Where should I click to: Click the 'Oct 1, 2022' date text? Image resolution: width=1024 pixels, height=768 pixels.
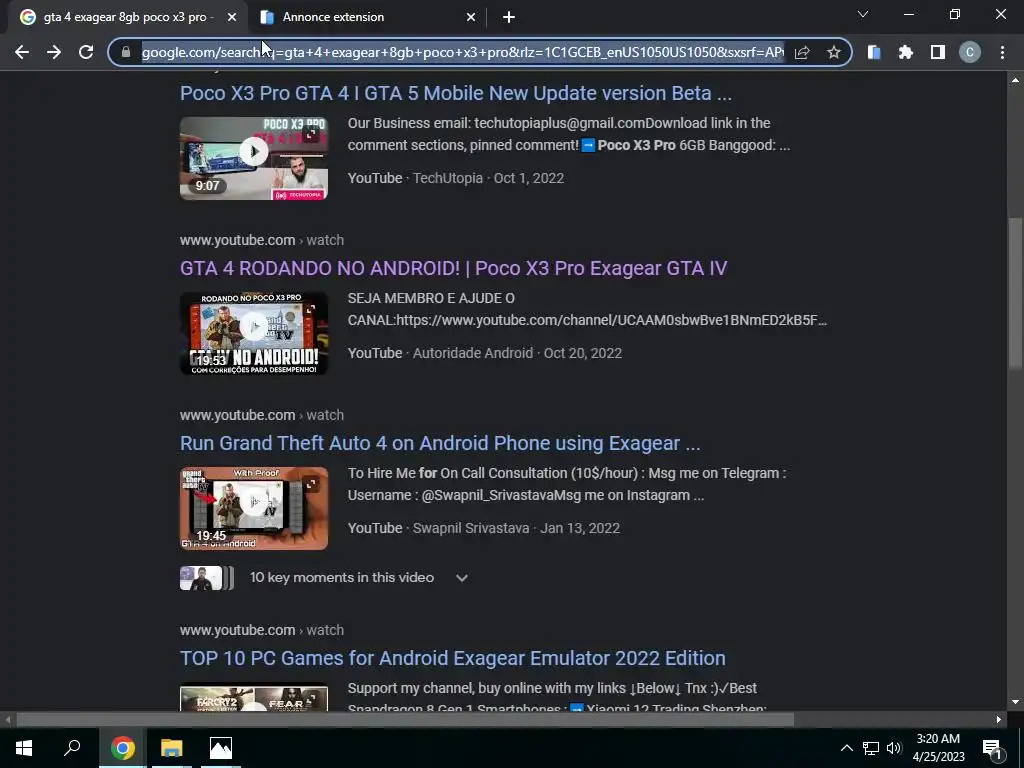click(x=529, y=178)
